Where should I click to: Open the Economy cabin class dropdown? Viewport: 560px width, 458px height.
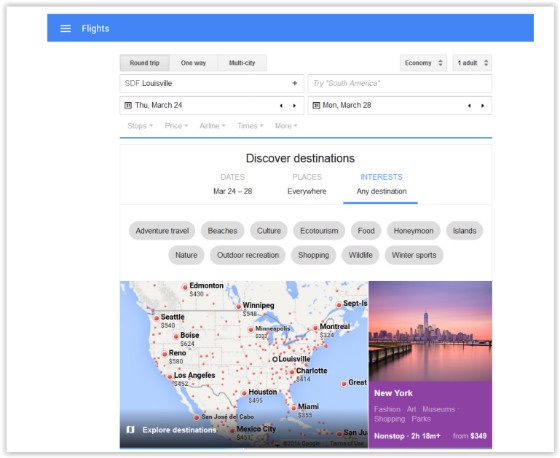click(x=423, y=63)
